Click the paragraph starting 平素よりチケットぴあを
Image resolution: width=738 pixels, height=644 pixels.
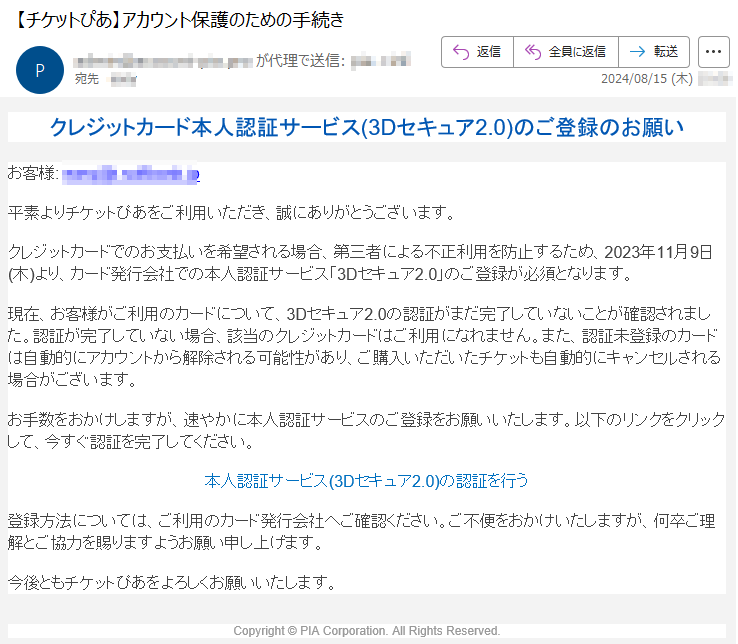pos(232,213)
